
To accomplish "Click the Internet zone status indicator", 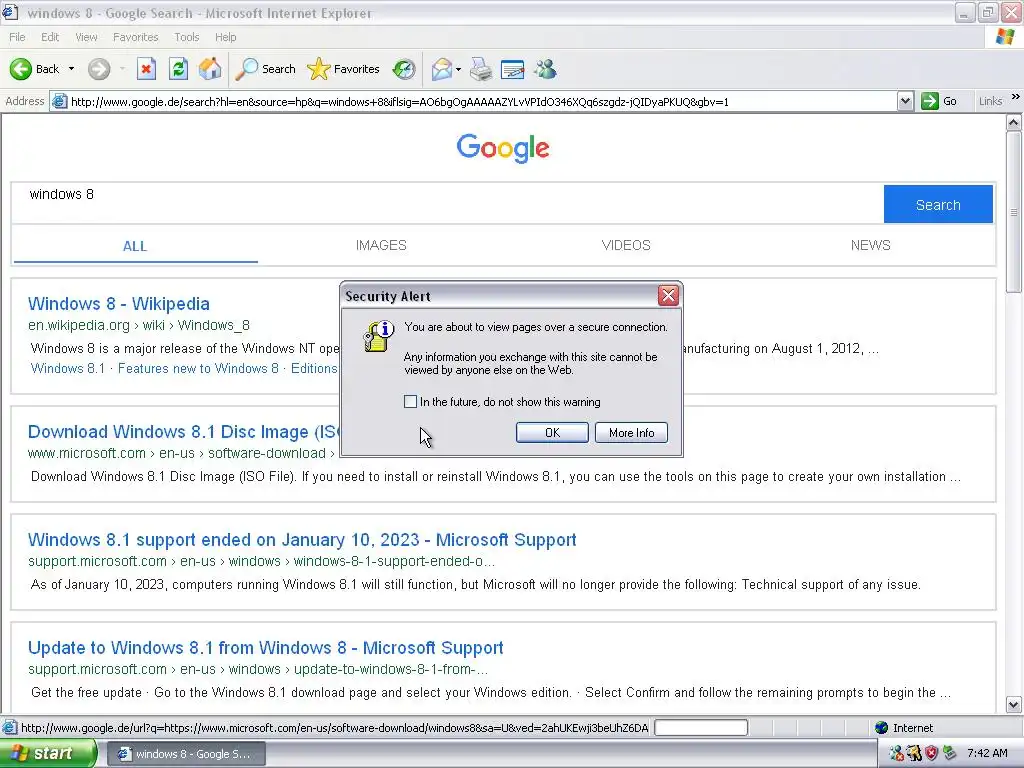I will [x=904, y=728].
